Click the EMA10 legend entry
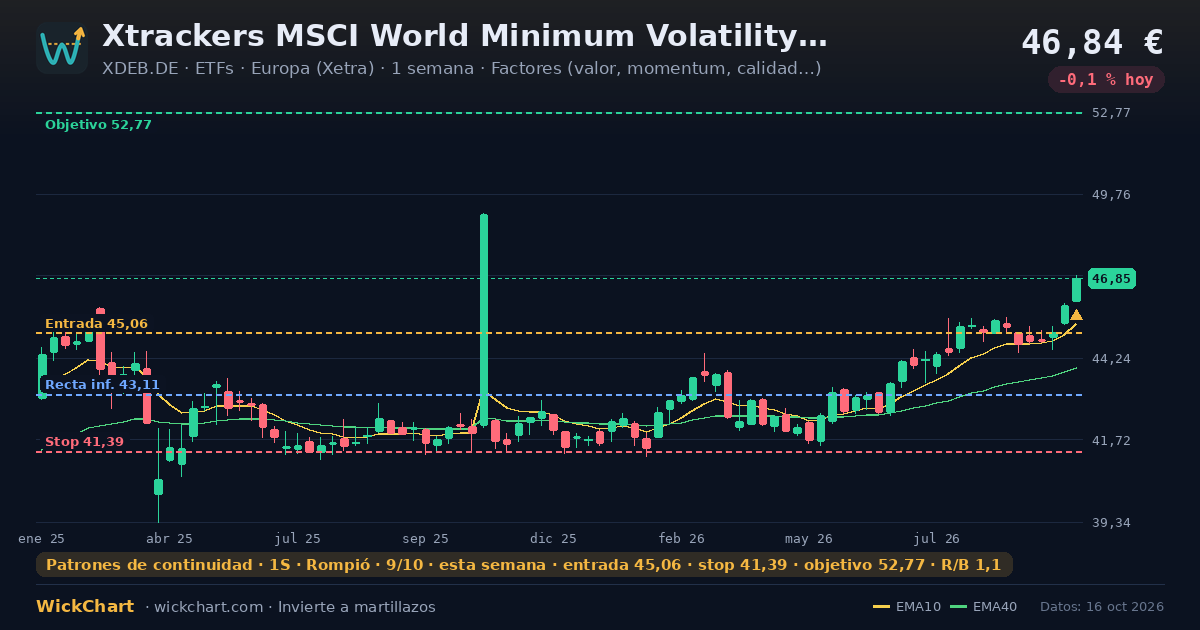The height and width of the screenshot is (630, 1200). (907, 607)
